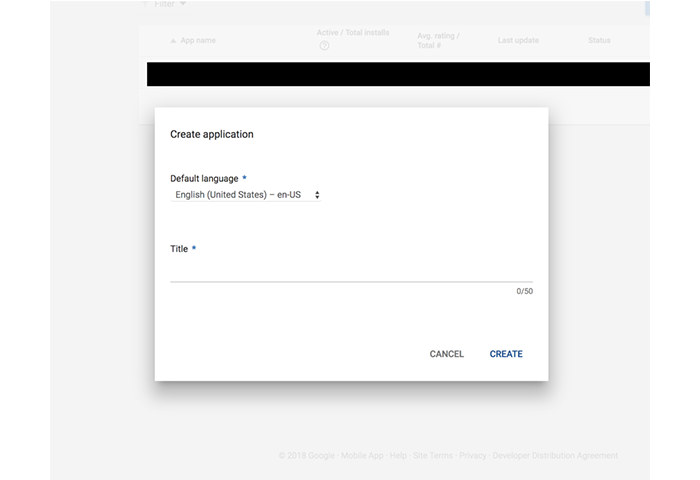
Task: Click the page scrollbar at top right
Action: (646, 8)
